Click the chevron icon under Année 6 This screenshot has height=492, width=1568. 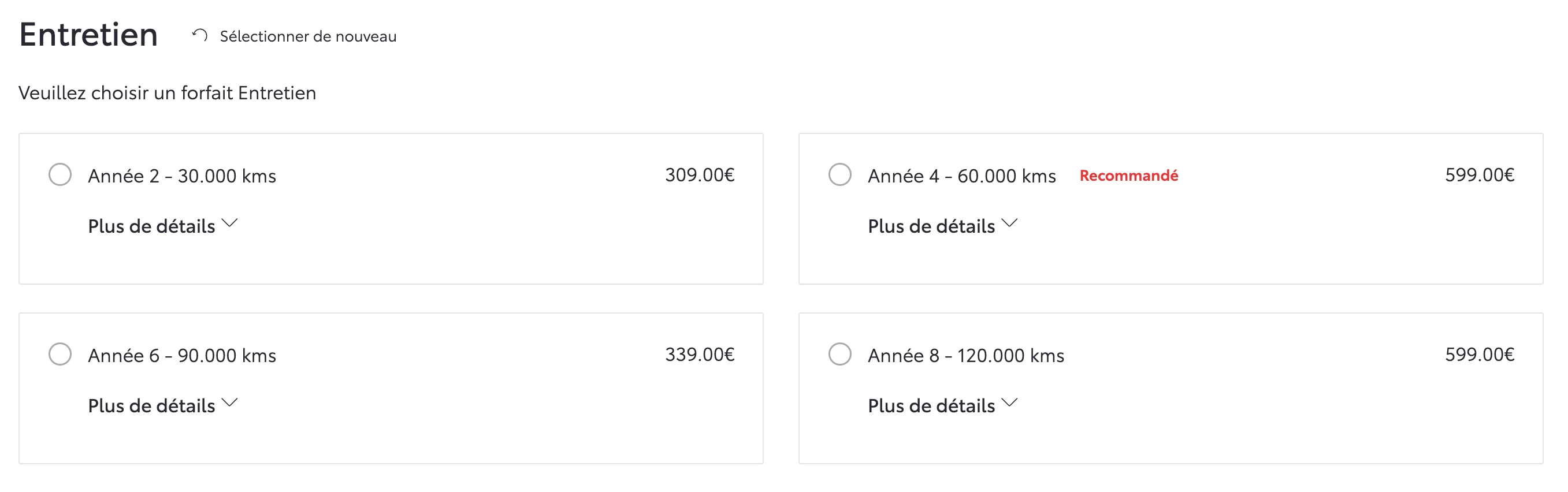pos(229,402)
